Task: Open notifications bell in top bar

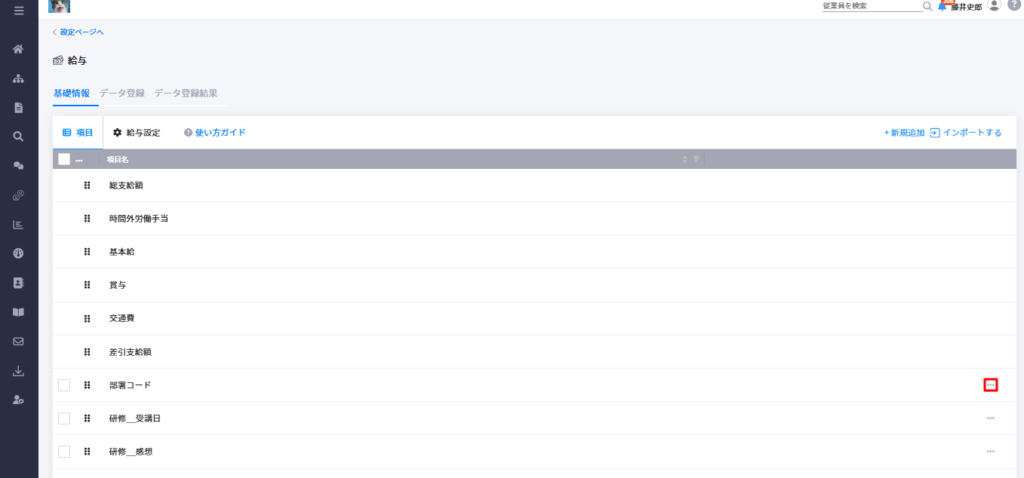Action: 942,7
